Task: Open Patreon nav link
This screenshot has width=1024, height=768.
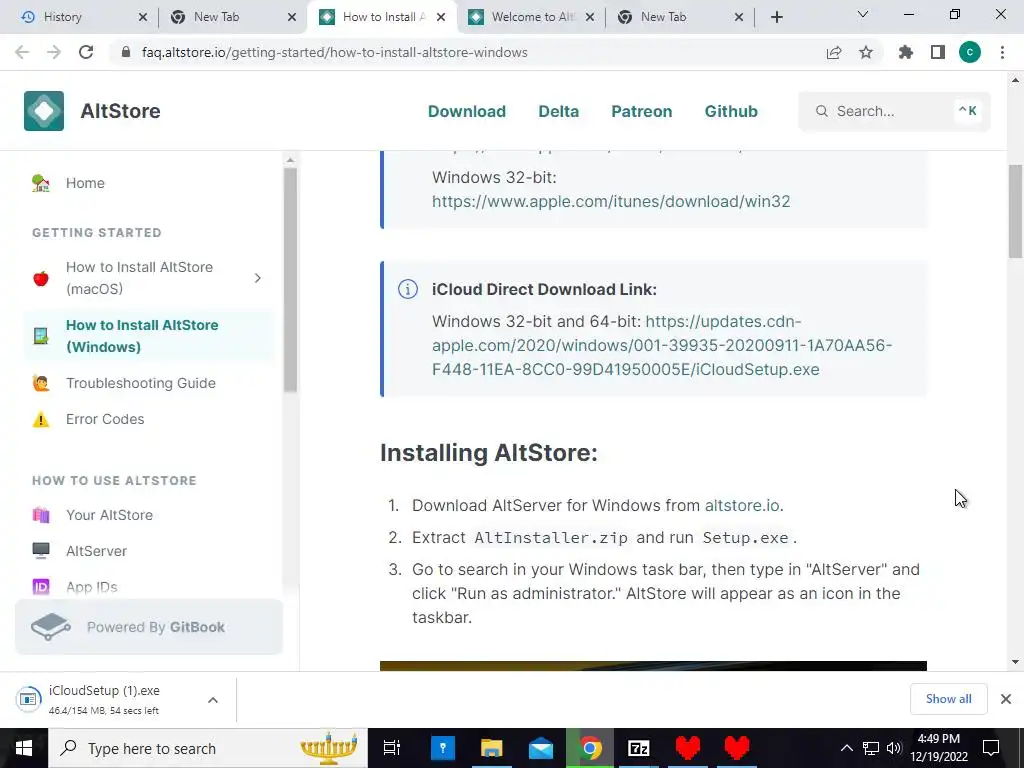Action: (x=641, y=111)
